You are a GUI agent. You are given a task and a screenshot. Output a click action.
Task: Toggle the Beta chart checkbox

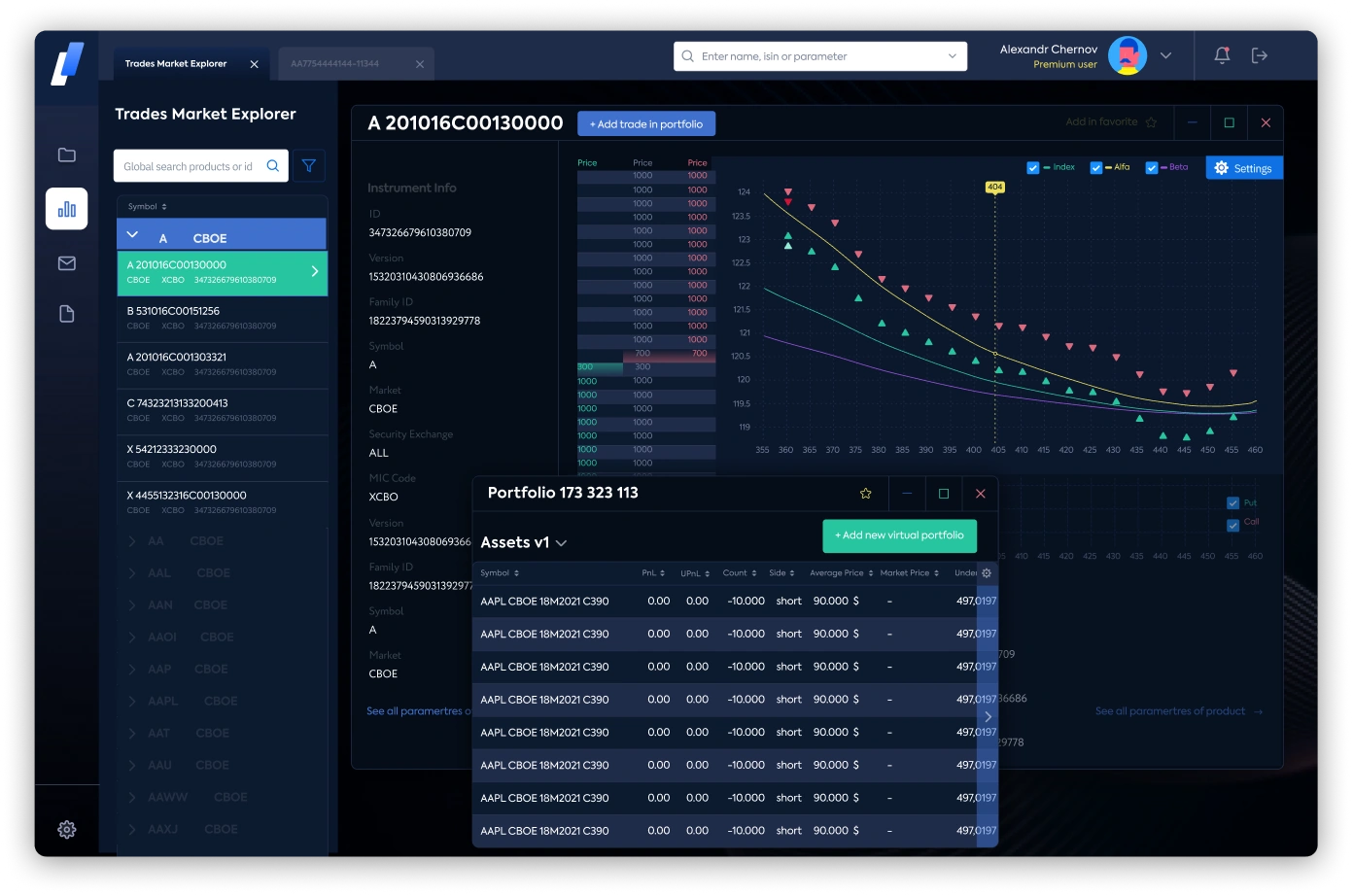(x=1152, y=168)
